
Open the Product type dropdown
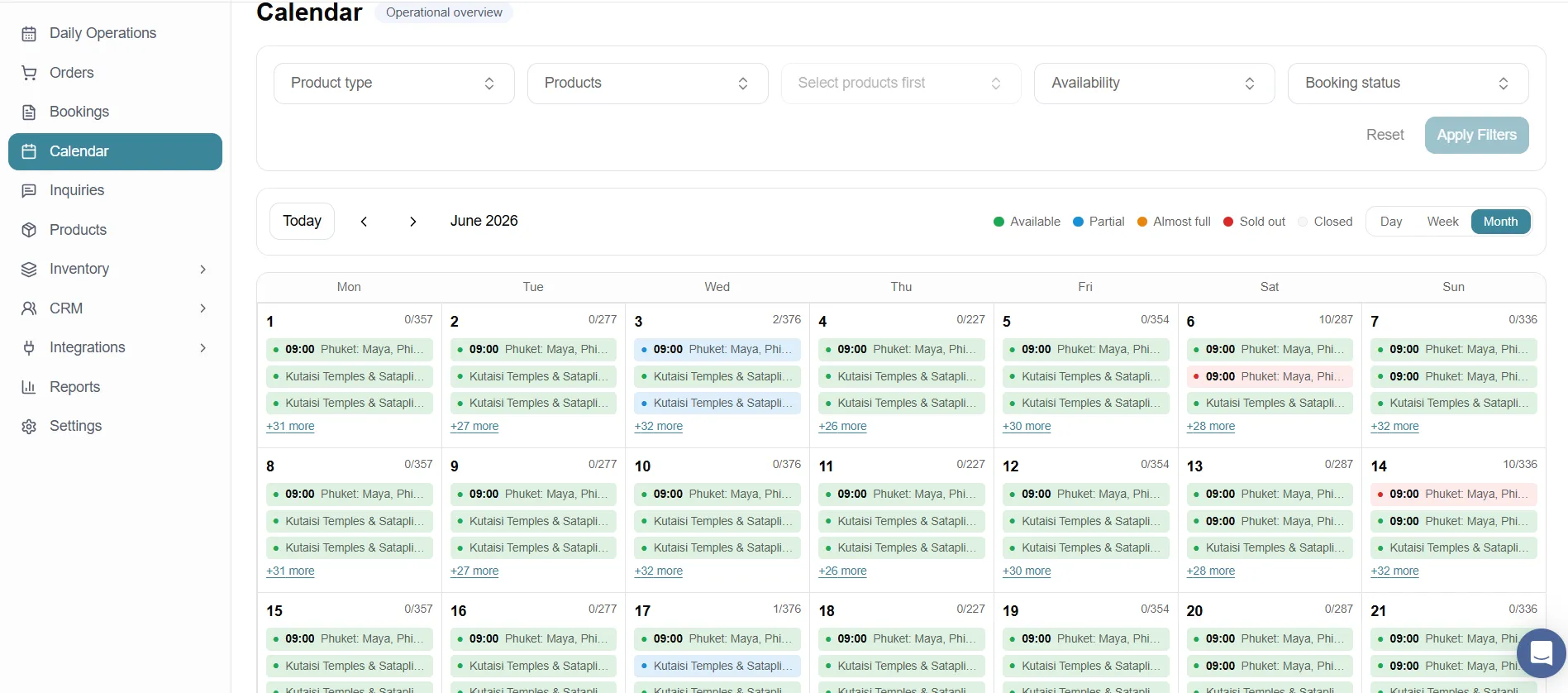[394, 84]
